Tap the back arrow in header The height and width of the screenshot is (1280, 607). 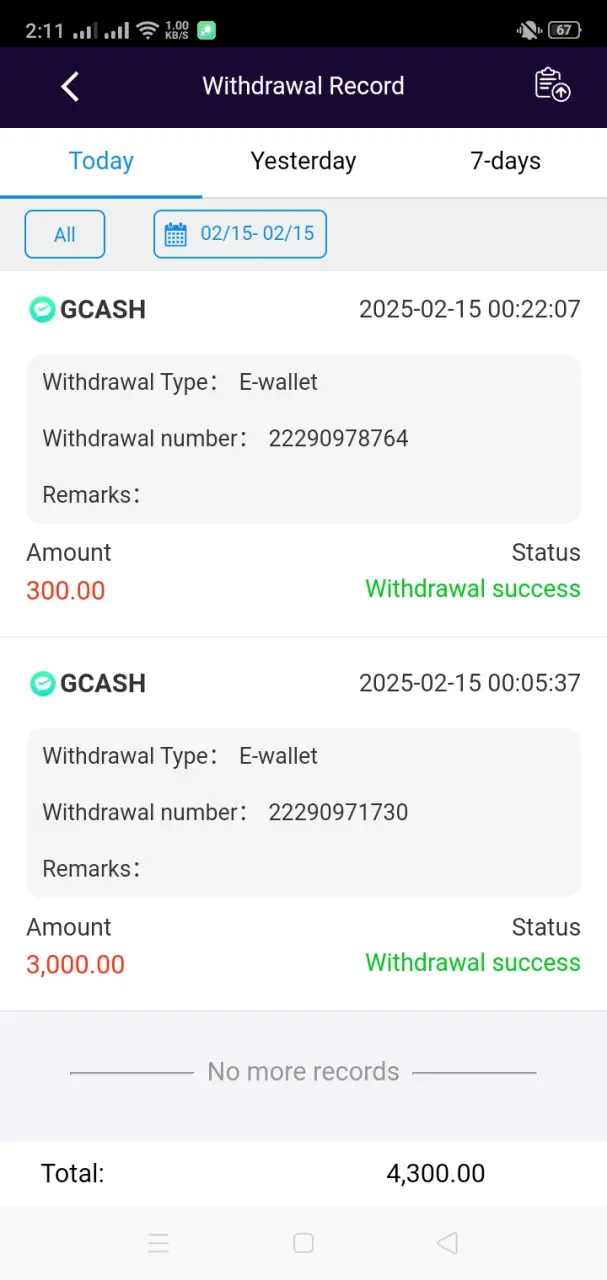point(70,86)
